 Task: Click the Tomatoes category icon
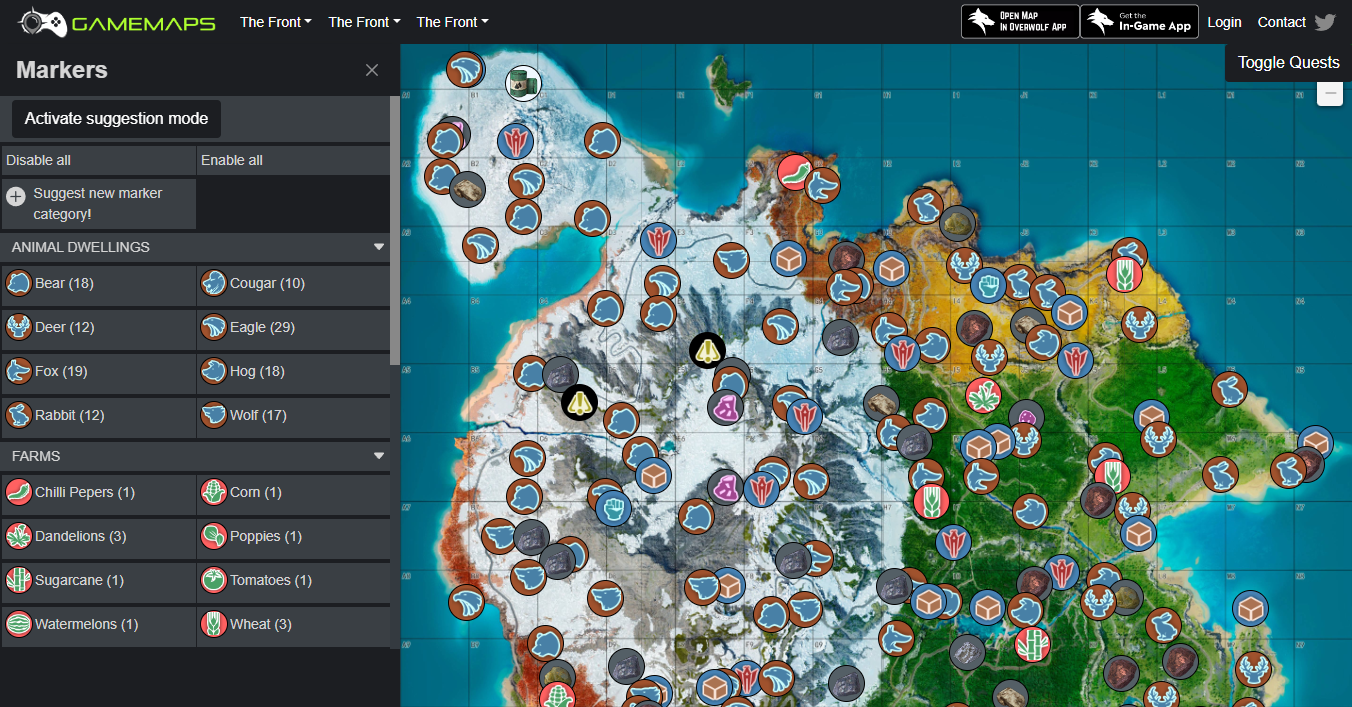pos(213,580)
